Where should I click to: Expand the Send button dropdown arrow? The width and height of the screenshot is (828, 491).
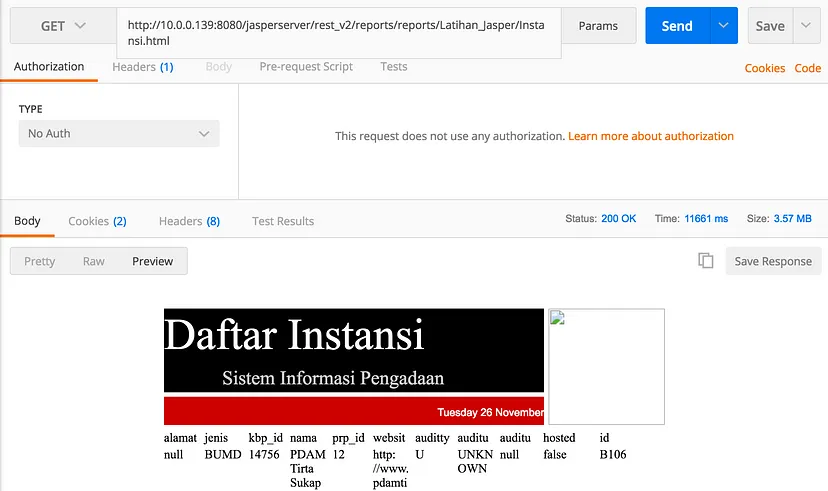pos(724,26)
